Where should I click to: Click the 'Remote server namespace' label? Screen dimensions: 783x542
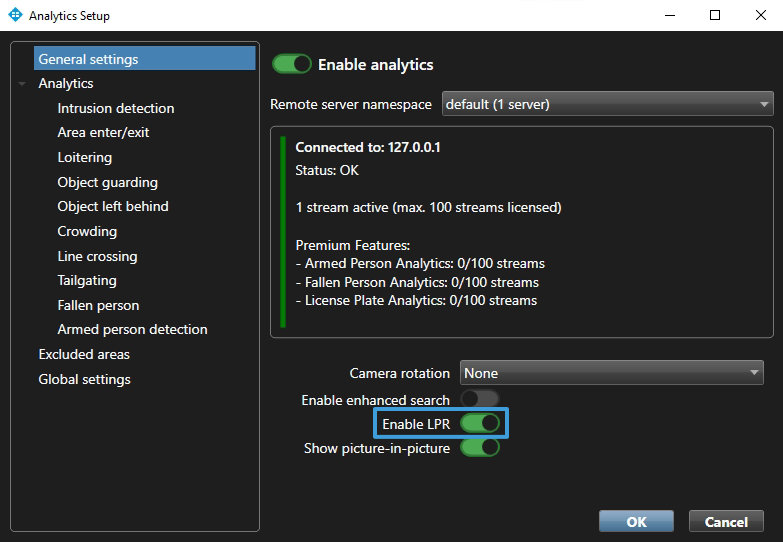point(351,104)
